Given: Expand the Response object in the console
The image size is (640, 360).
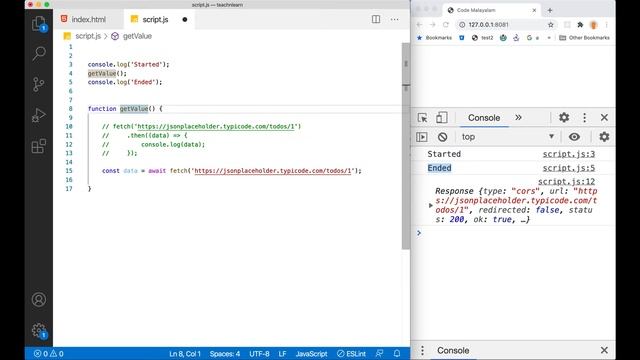Looking at the screenshot, I should click(x=431, y=205).
